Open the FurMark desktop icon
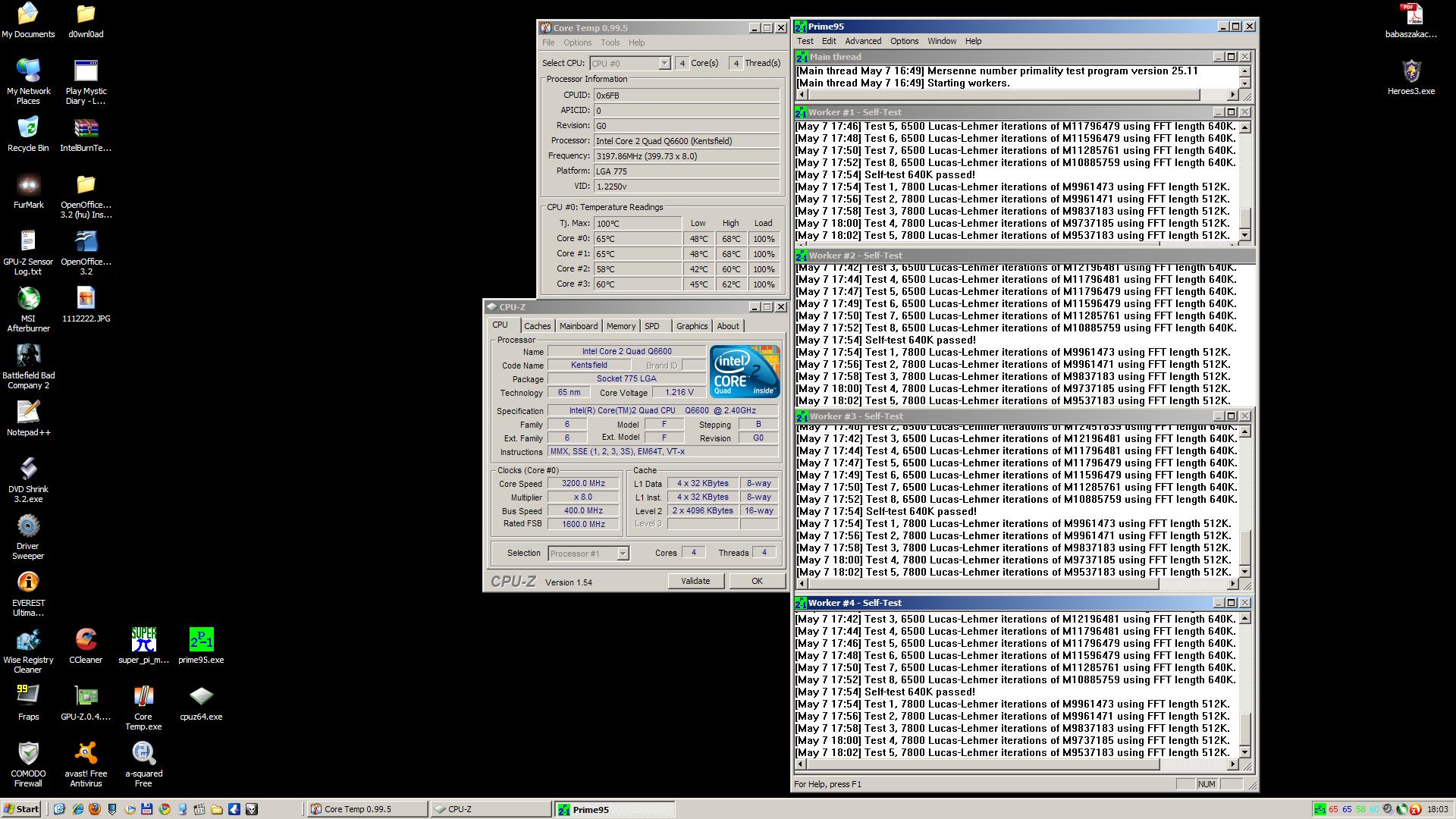 (x=28, y=186)
